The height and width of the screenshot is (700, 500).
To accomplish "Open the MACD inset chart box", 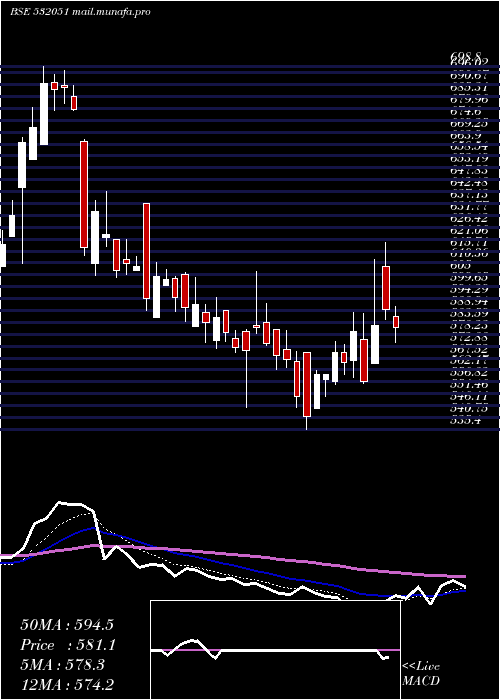I will (275, 650).
